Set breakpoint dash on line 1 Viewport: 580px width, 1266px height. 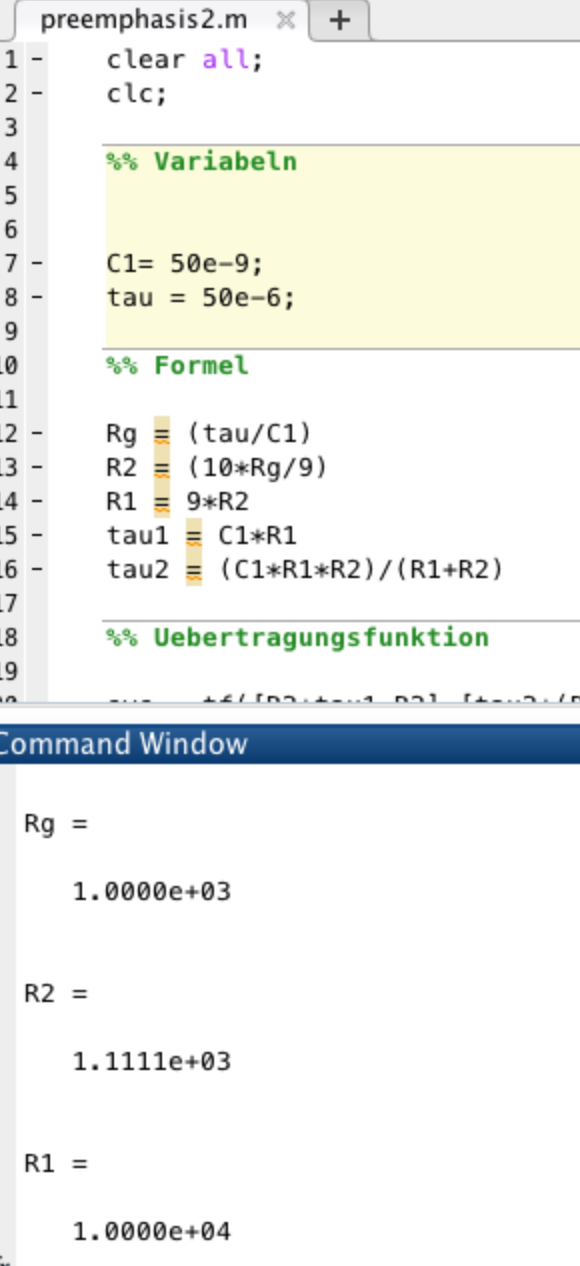click(37, 59)
